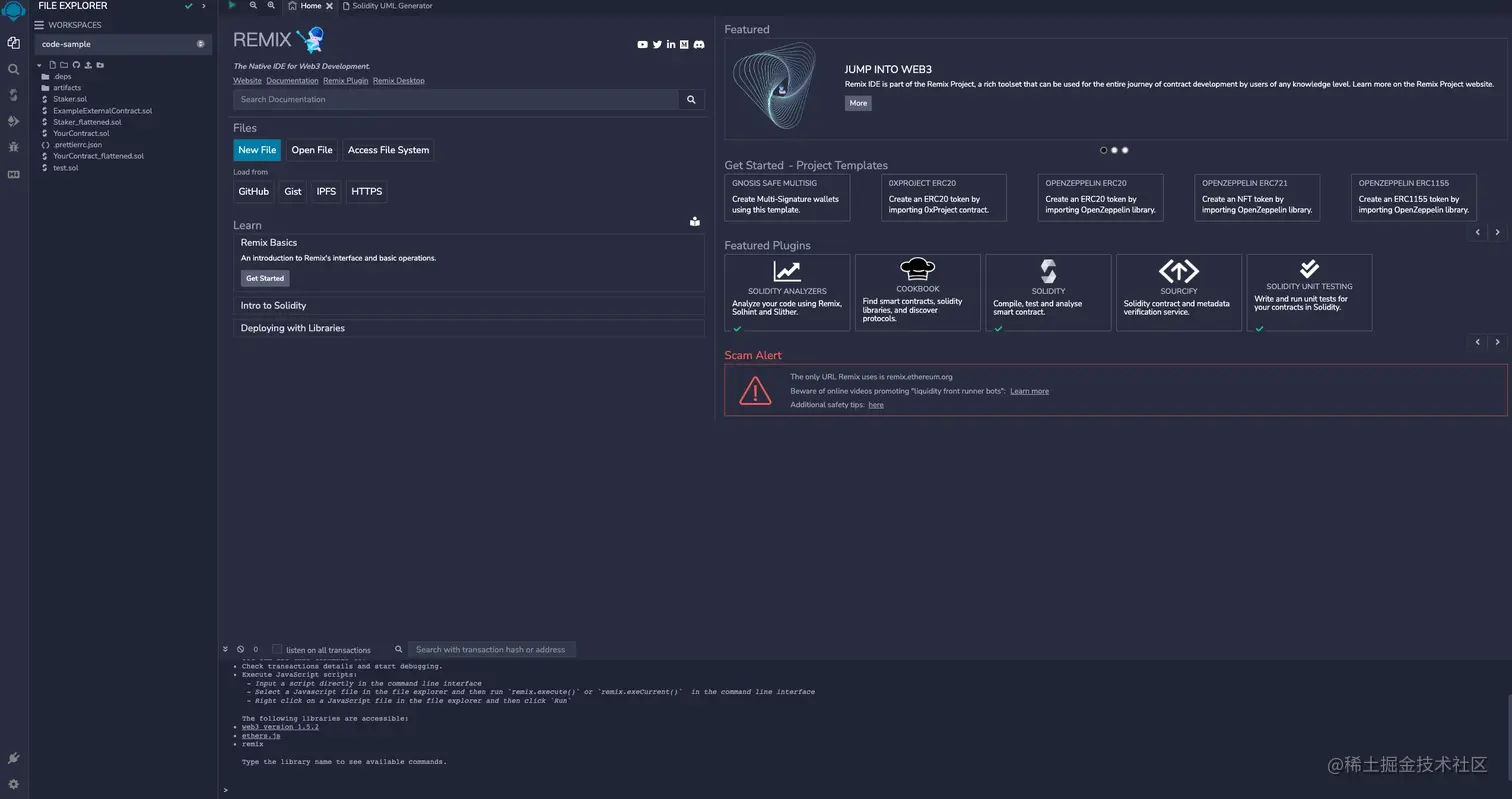This screenshot has width=1512, height=799.
Task: Open the Debugger sidebar icon
Action: [13, 147]
